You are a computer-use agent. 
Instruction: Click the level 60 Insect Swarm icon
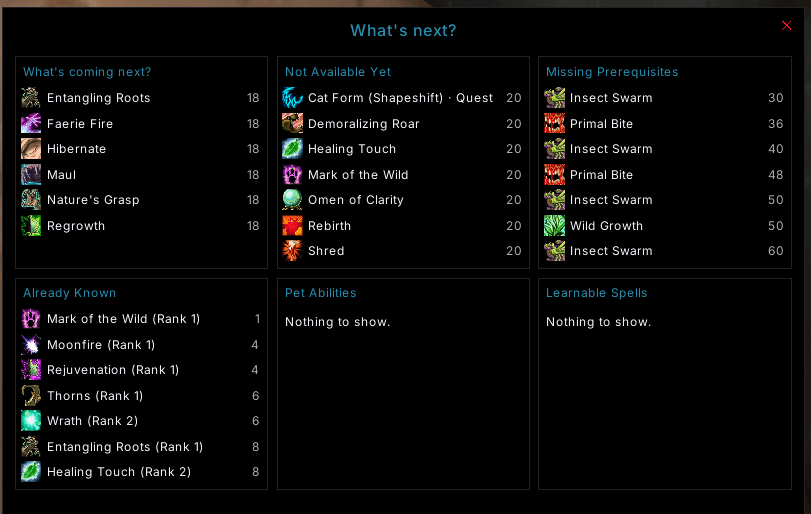tap(554, 251)
